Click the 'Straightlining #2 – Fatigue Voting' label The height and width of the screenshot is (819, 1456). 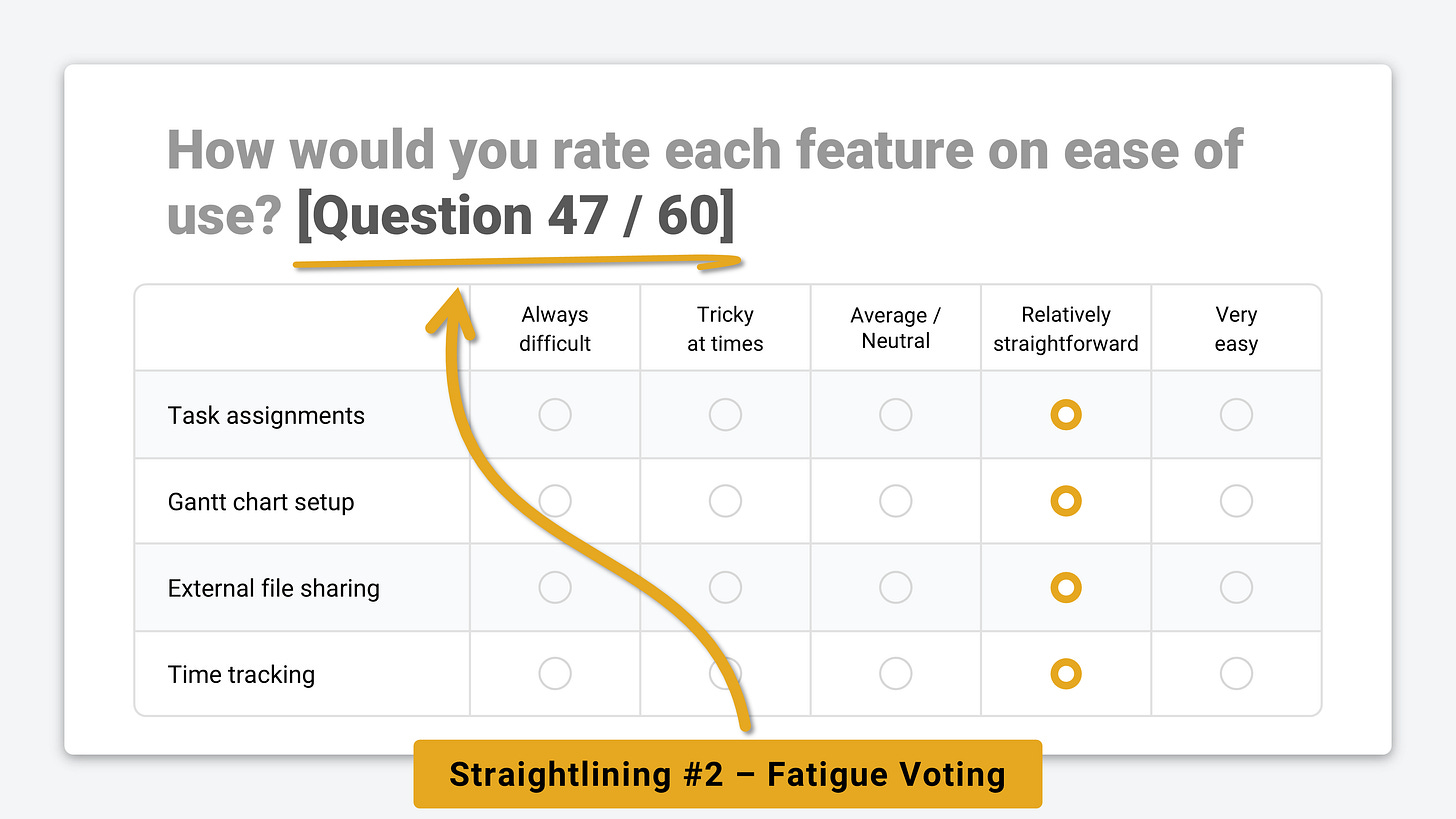(727, 774)
